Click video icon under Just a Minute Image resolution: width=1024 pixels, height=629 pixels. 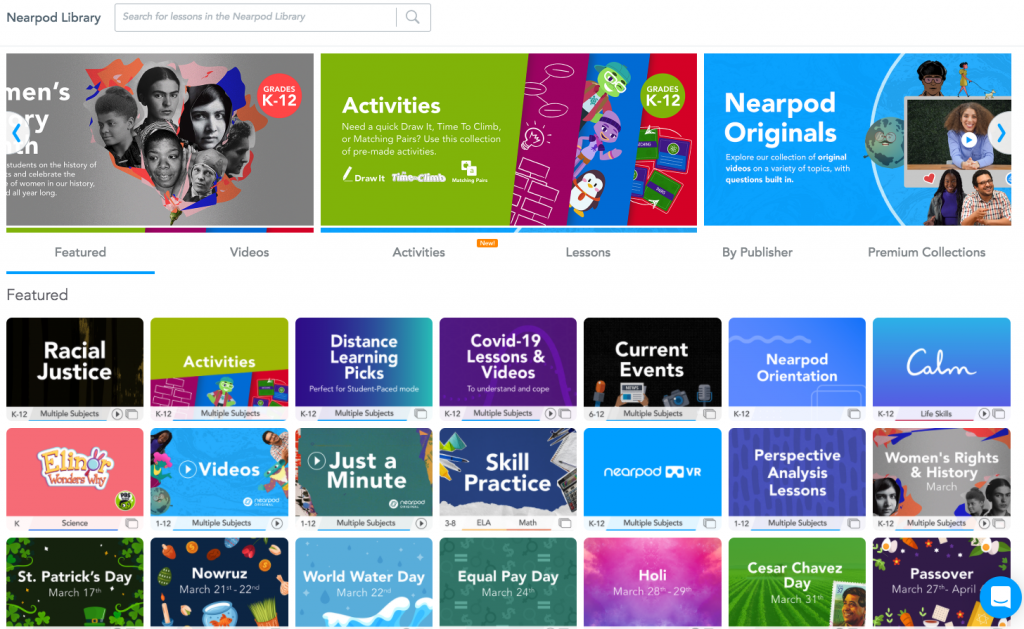[421, 524]
